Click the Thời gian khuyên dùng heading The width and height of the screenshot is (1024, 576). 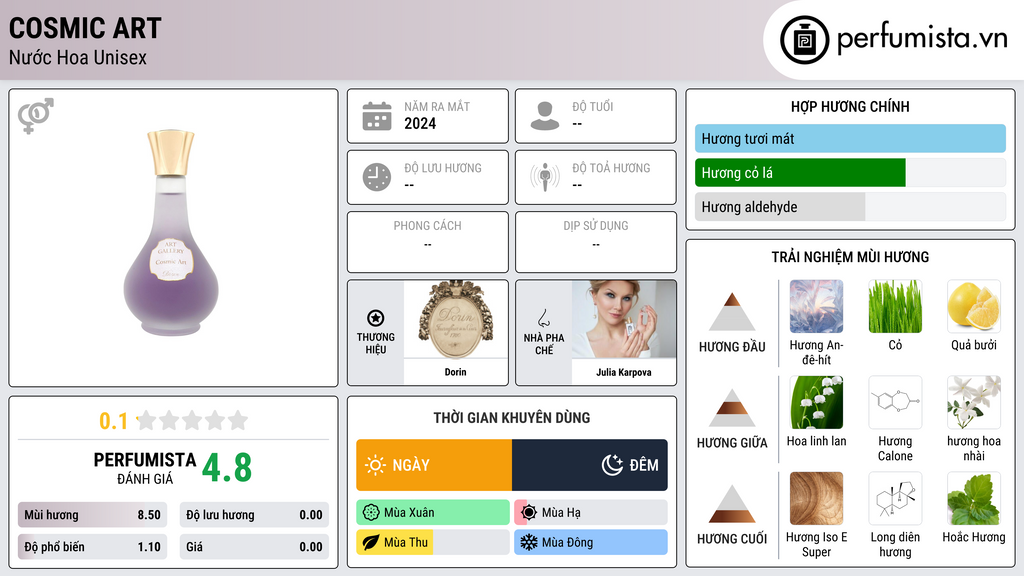(x=512, y=418)
